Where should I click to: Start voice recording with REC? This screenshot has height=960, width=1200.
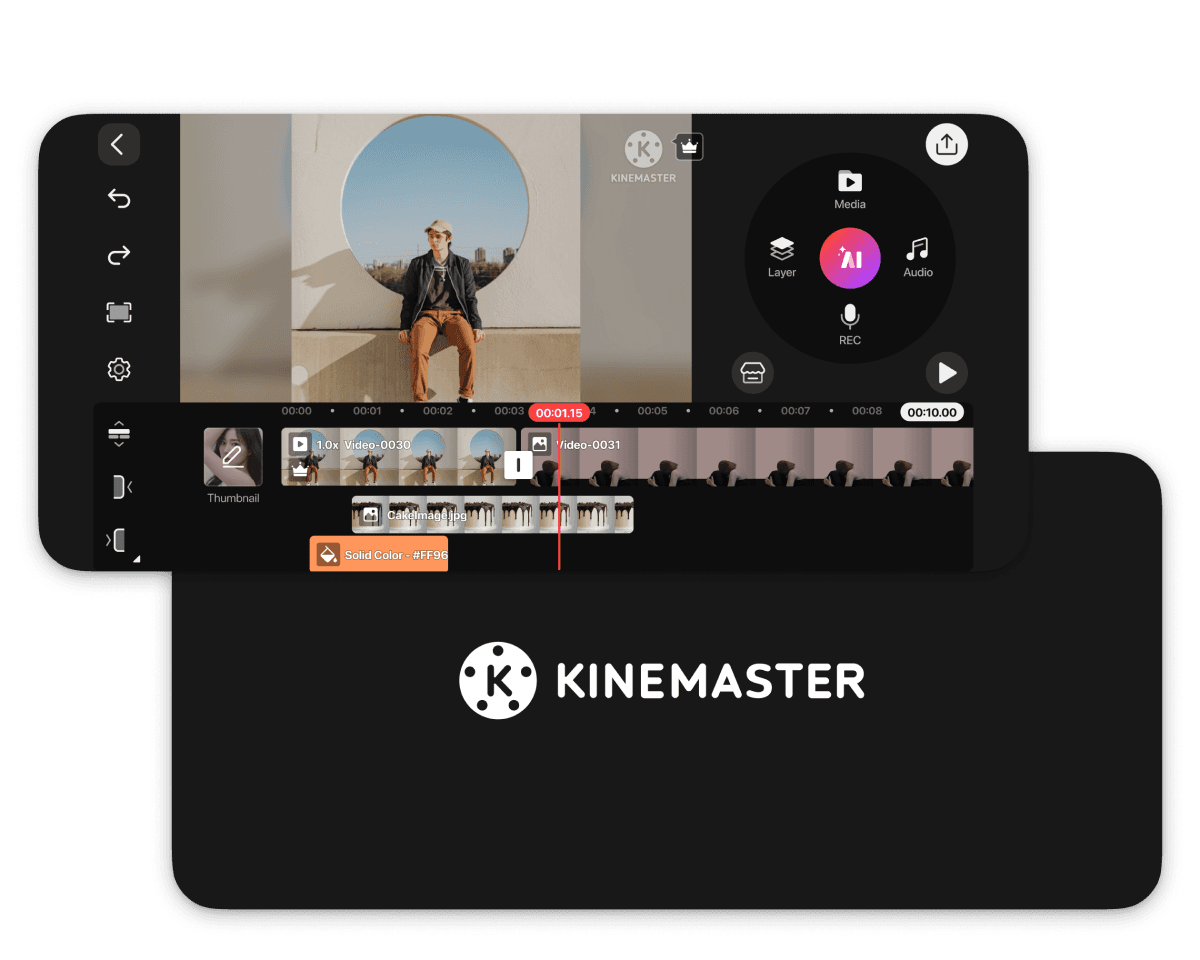point(850,325)
